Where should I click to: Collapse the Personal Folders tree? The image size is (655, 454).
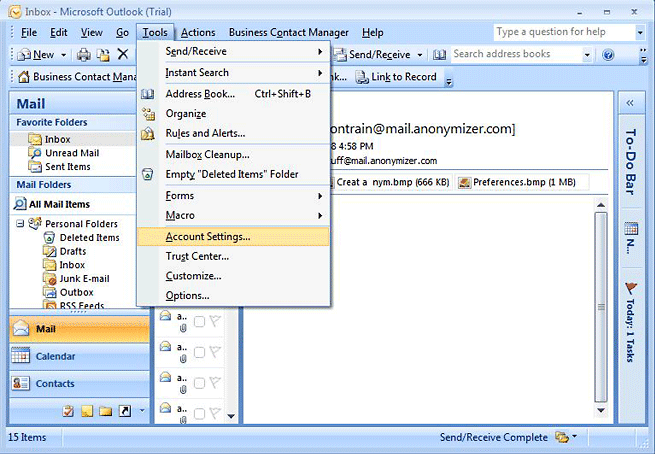[x=21, y=224]
